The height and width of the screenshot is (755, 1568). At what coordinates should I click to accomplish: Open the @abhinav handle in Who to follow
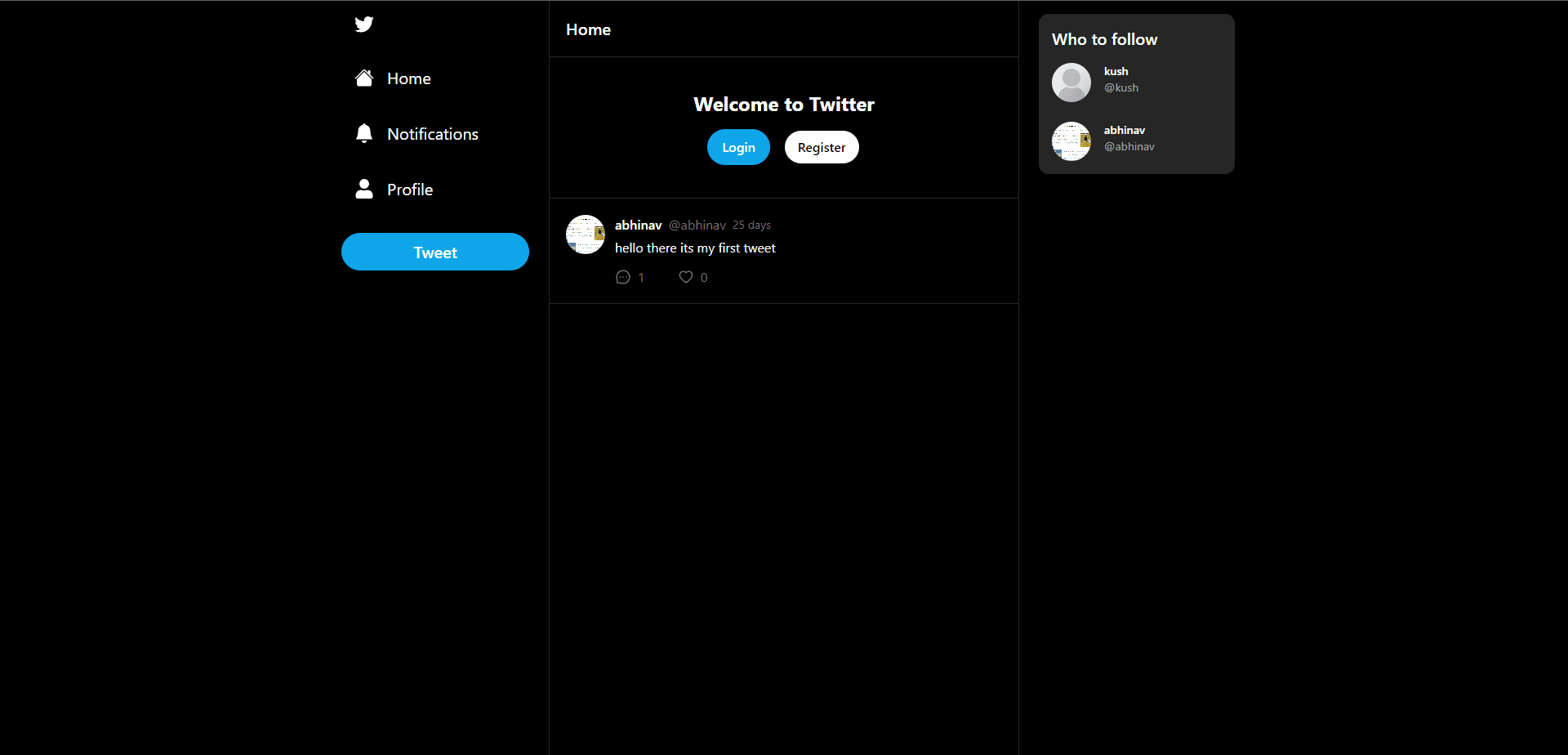tap(1129, 146)
